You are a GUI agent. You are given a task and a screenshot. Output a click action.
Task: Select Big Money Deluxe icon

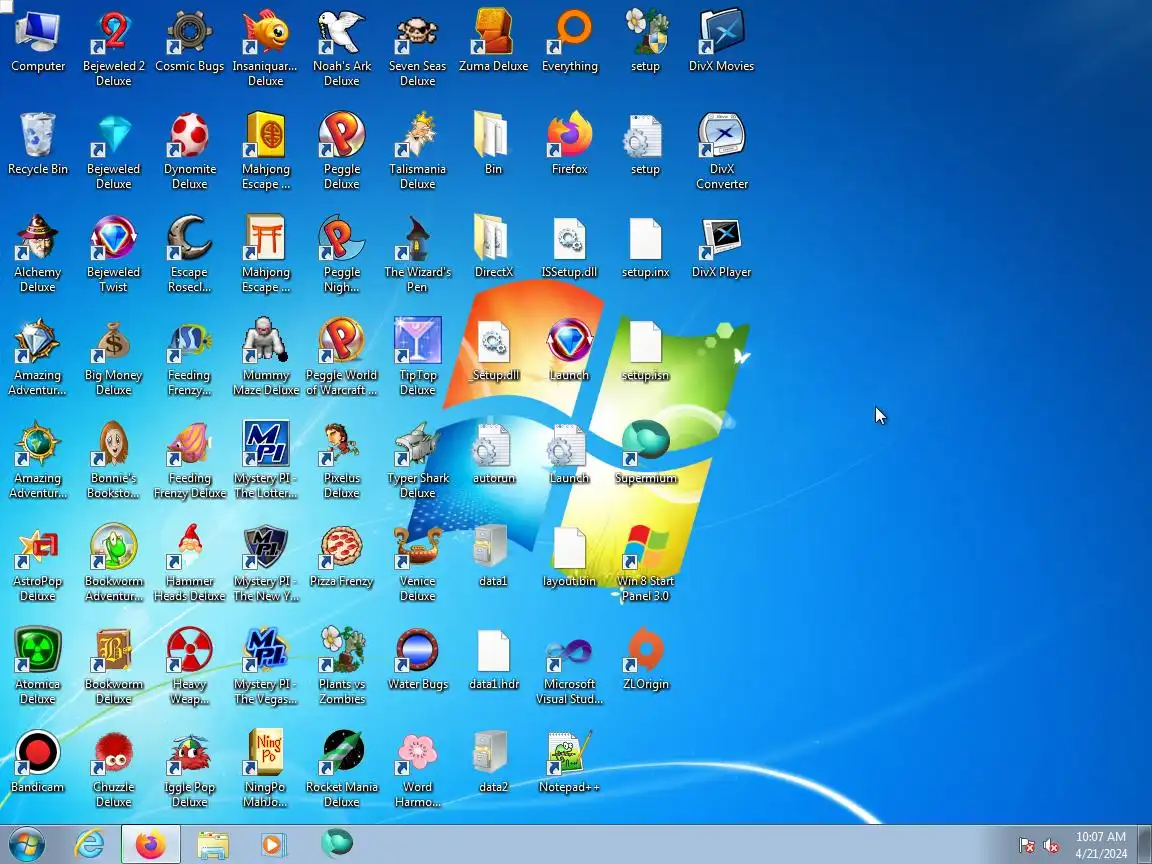point(114,342)
